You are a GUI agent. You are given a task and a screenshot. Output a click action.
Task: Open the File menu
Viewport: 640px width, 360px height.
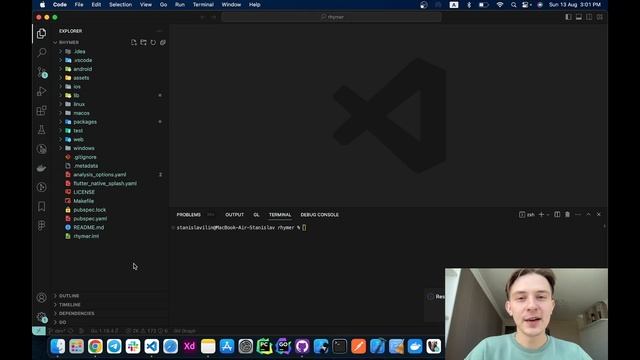(79, 4)
